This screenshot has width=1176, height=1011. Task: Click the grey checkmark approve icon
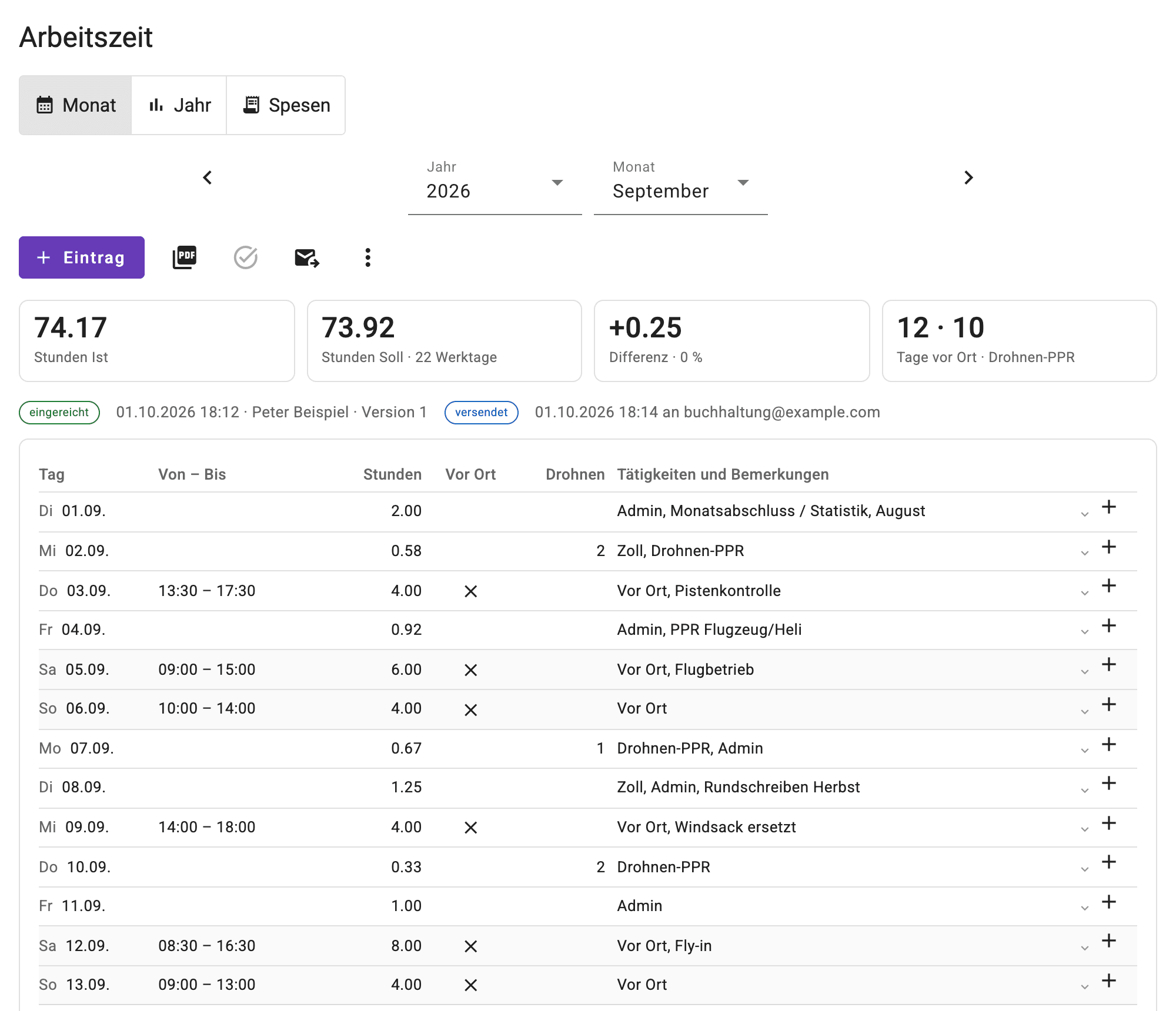246,257
